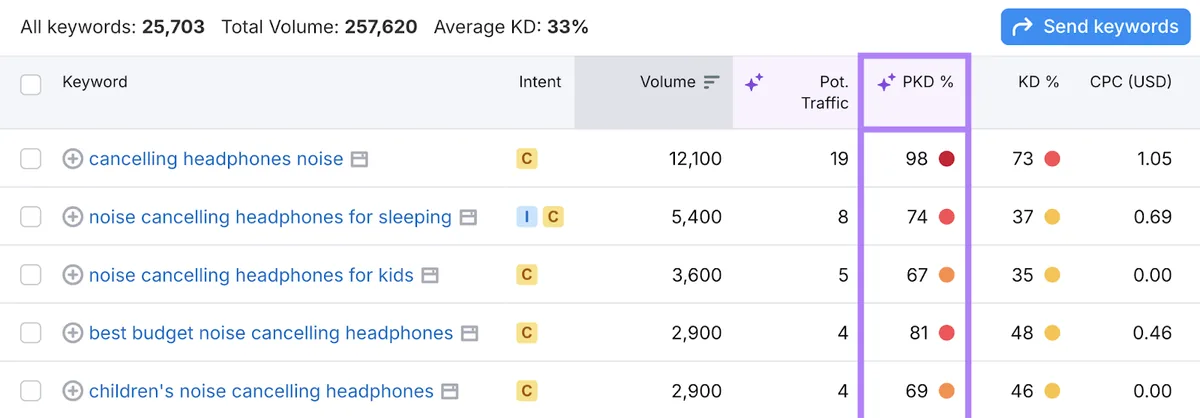Add noise cancelling headphones for sleeping plus icon
The height and width of the screenshot is (418, 1200).
coord(72,217)
